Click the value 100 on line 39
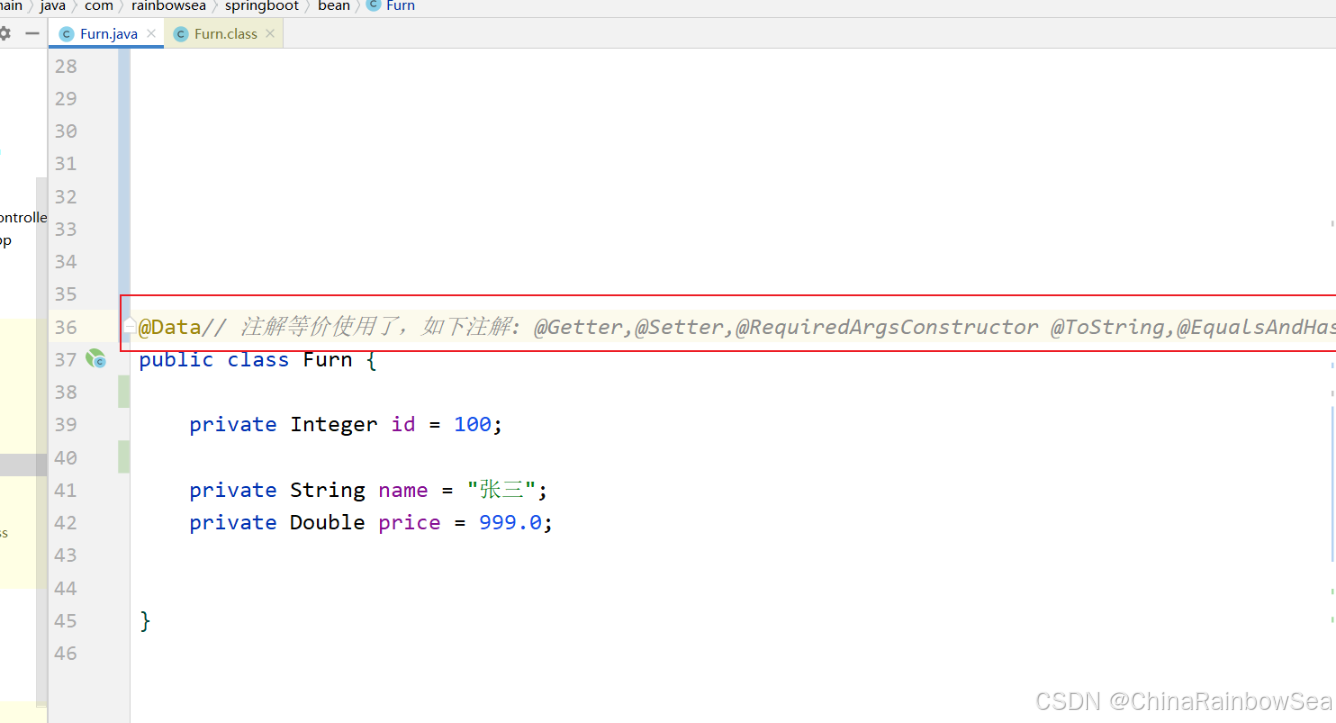1336x723 pixels. pyautogui.click(x=472, y=424)
